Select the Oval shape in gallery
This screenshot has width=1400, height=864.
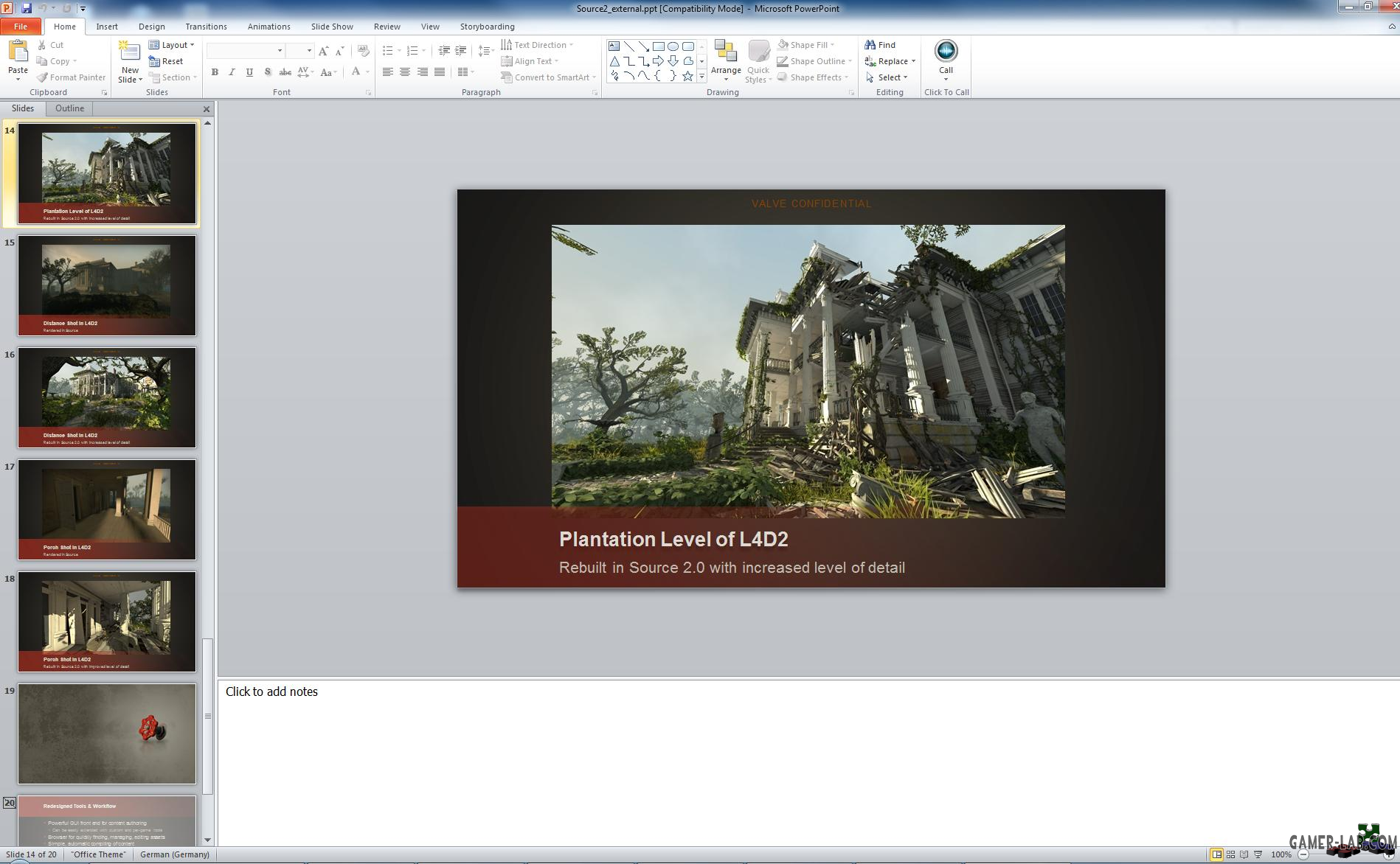click(x=673, y=46)
